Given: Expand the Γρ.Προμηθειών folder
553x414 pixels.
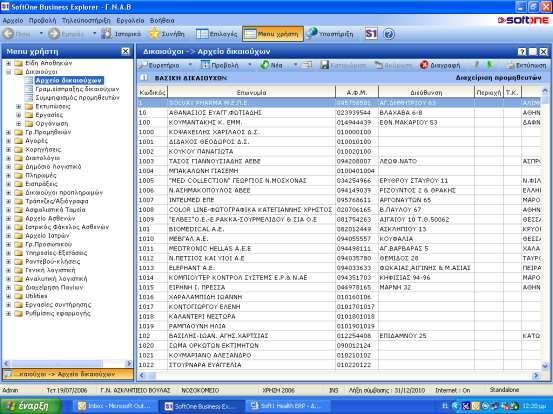Looking at the screenshot, I should (x=8, y=132).
